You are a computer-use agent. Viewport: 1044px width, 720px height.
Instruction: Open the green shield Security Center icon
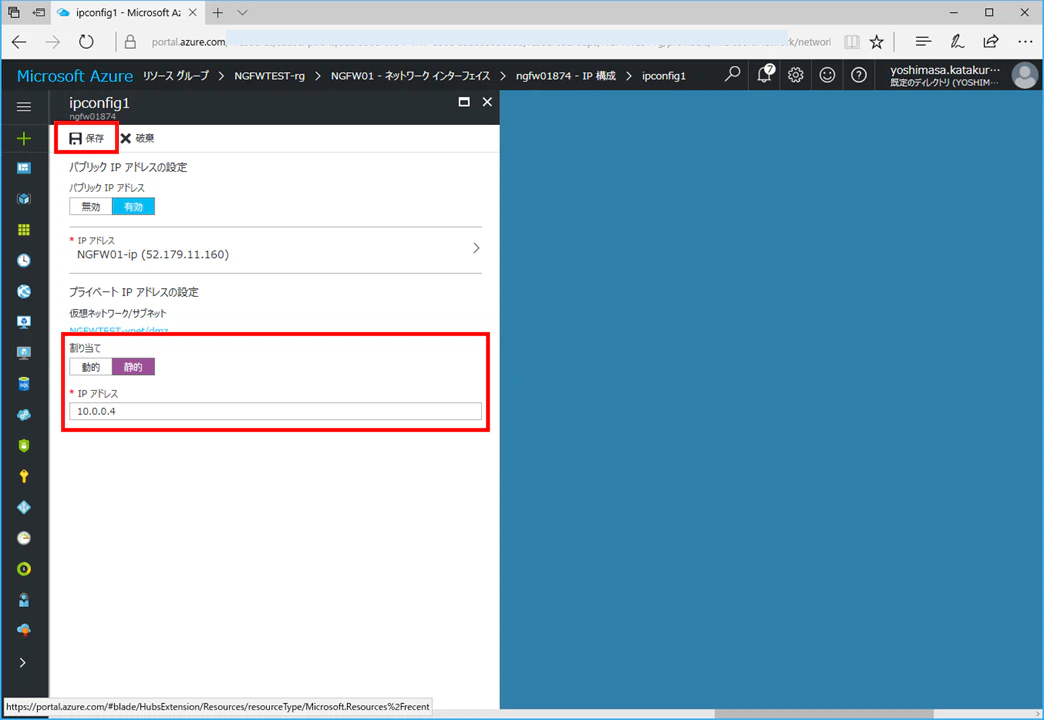(x=24, y=445)
